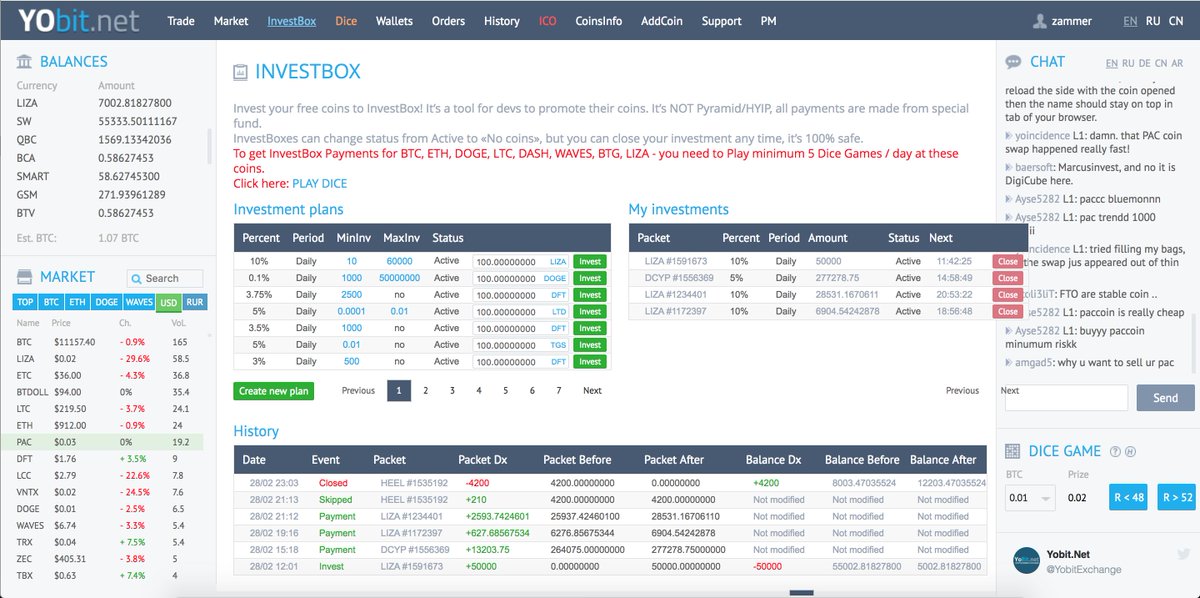Open the Trade menu
Viewport: 1200px width, 598px height.
tap(181, 21)
